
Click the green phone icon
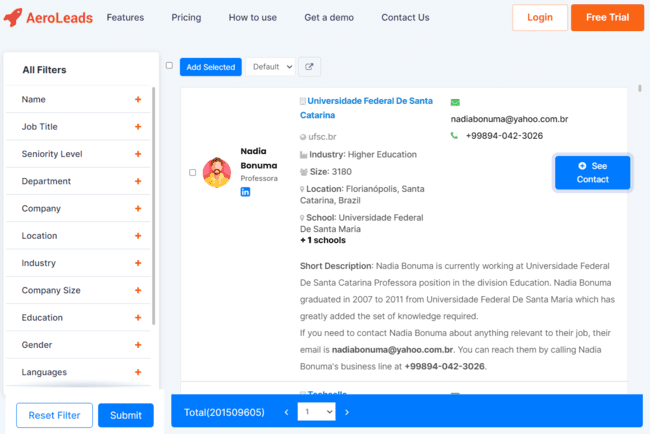455,136
